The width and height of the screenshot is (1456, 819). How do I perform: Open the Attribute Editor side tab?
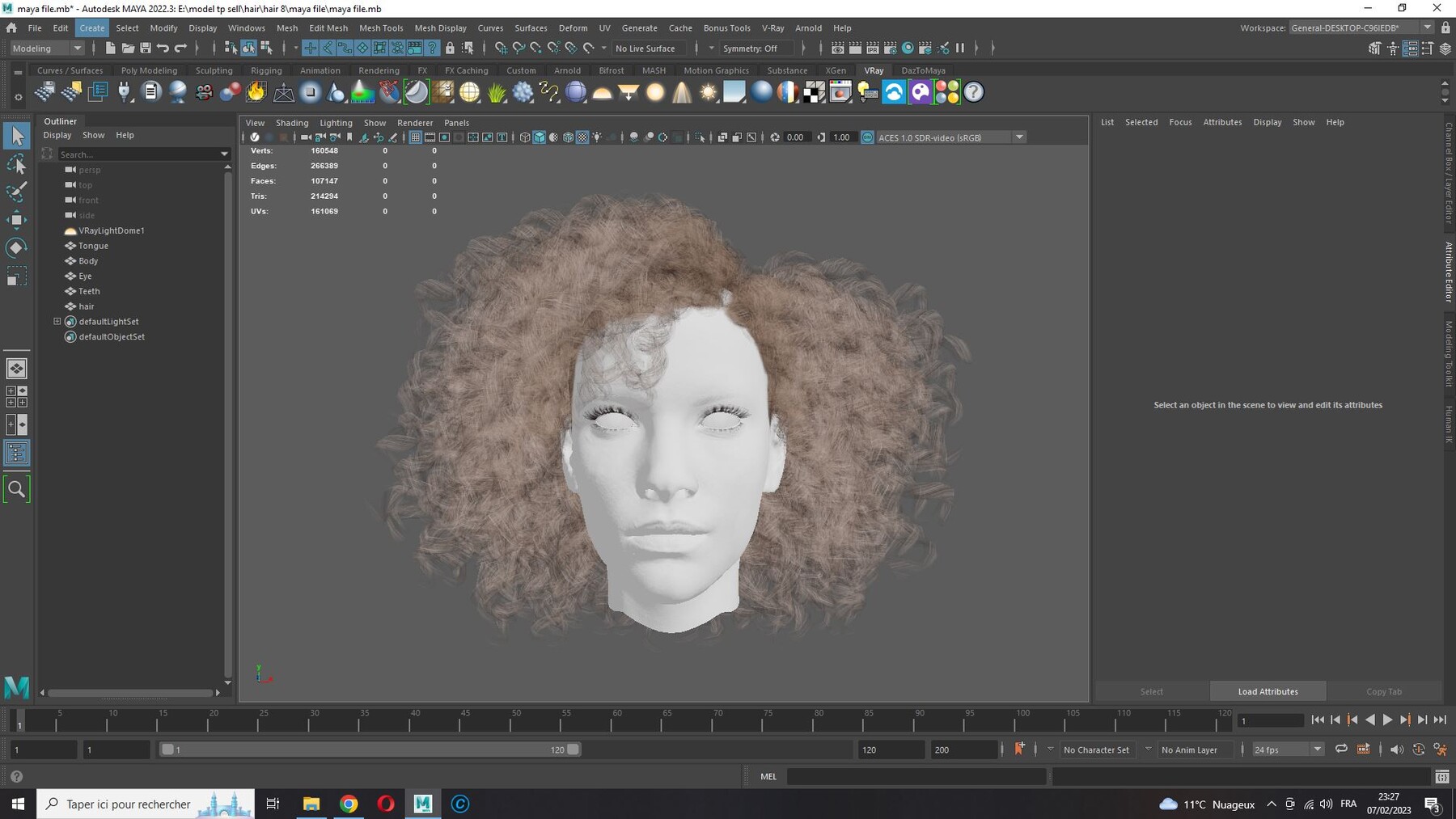[x=1449, y=272]
